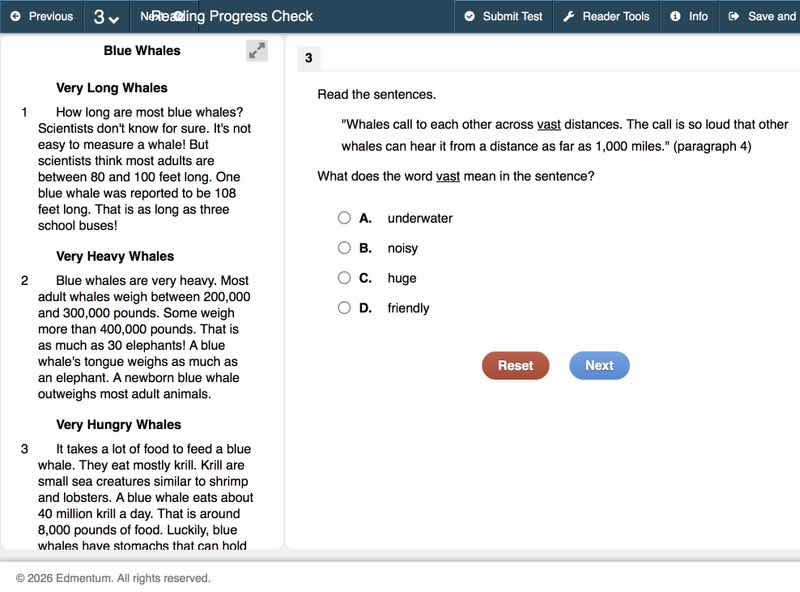Click the Submit Test checkmark icon

coord(470,16)
